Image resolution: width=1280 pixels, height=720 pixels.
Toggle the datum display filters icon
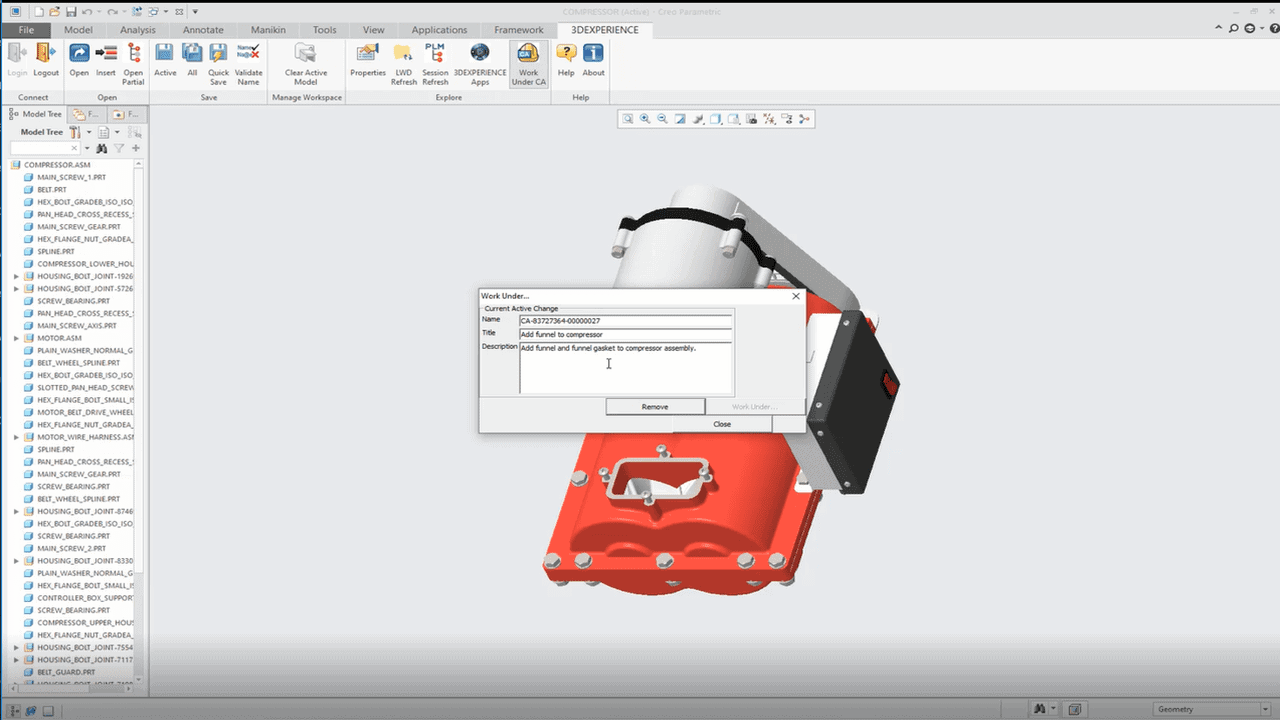(x=769, y=119)
